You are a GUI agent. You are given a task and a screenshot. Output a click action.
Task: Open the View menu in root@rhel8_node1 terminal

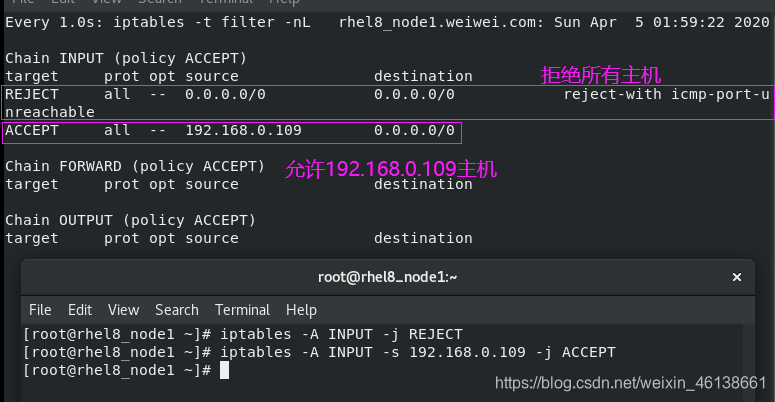click(124, 310)
